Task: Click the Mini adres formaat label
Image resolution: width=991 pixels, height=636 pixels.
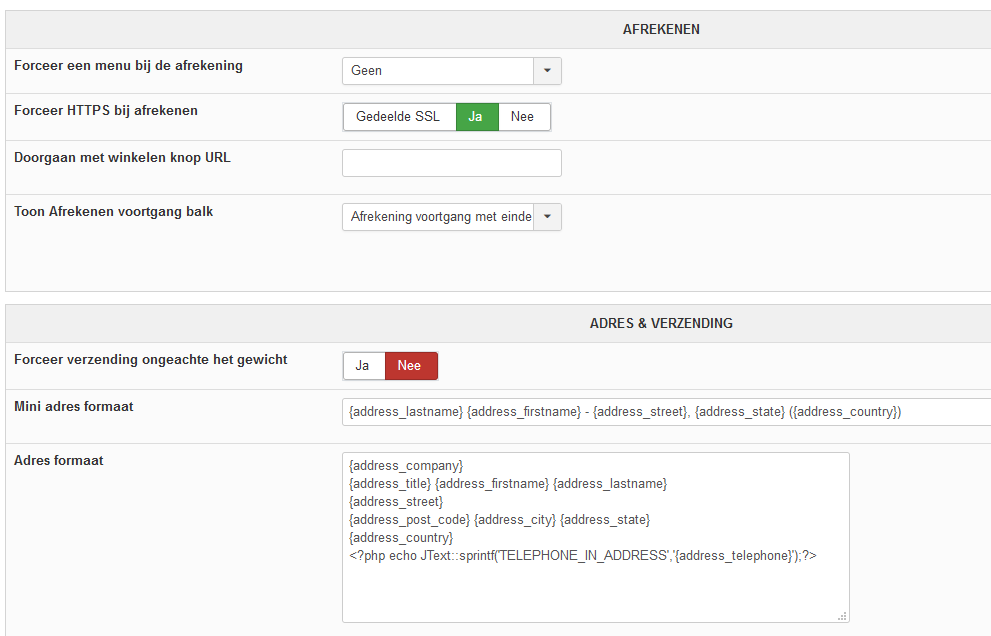Action: 74,407
